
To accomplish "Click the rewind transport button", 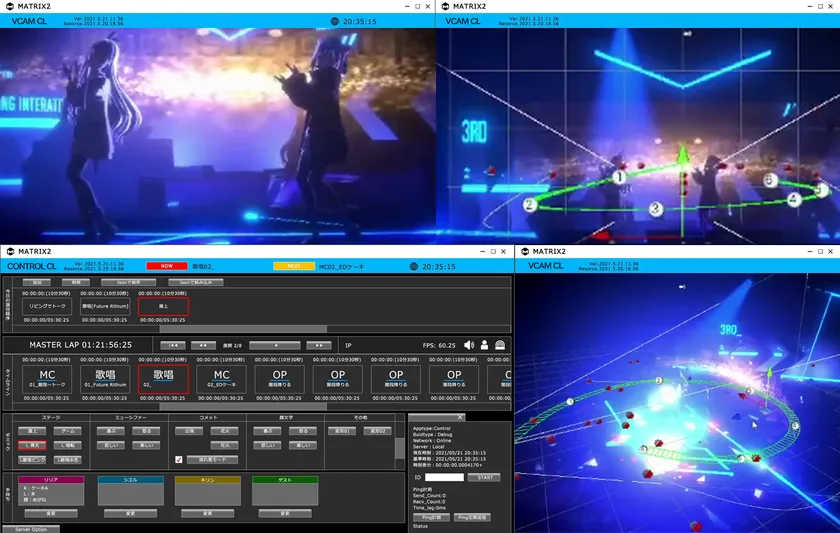I will tap(203, 345).
